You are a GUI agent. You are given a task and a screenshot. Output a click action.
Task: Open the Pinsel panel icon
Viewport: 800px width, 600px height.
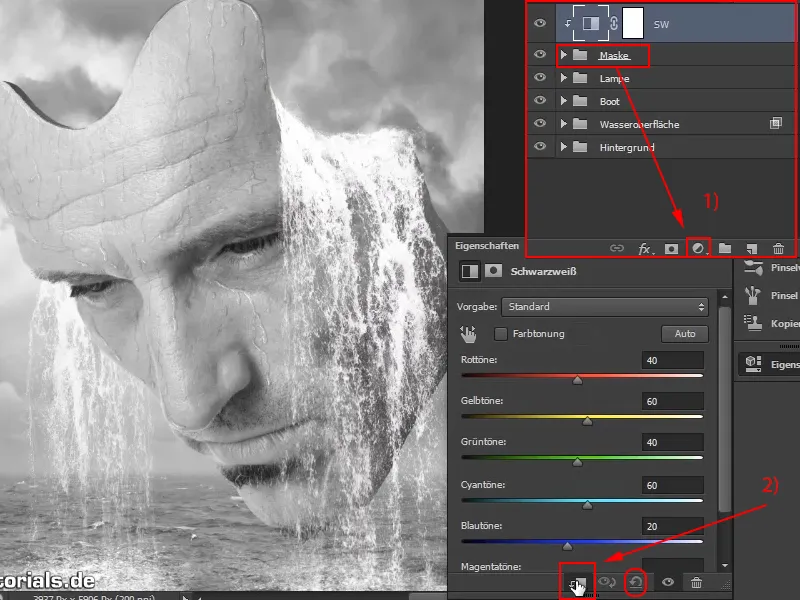(753, 295)
